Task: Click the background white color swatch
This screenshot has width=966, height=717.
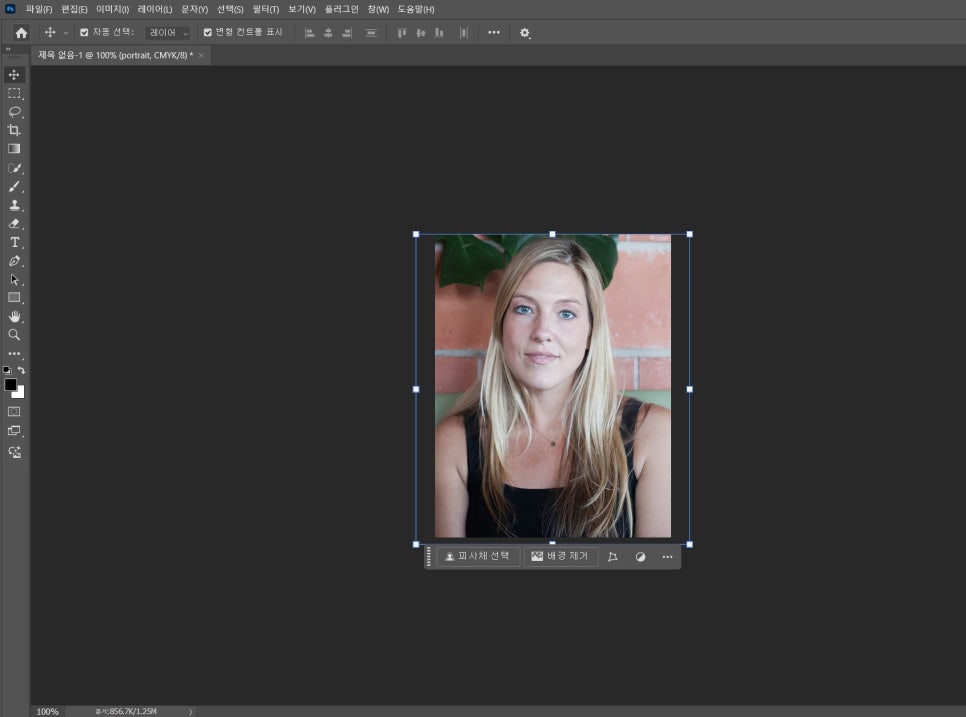Action: pyautogui.click(x=20, y=394)
